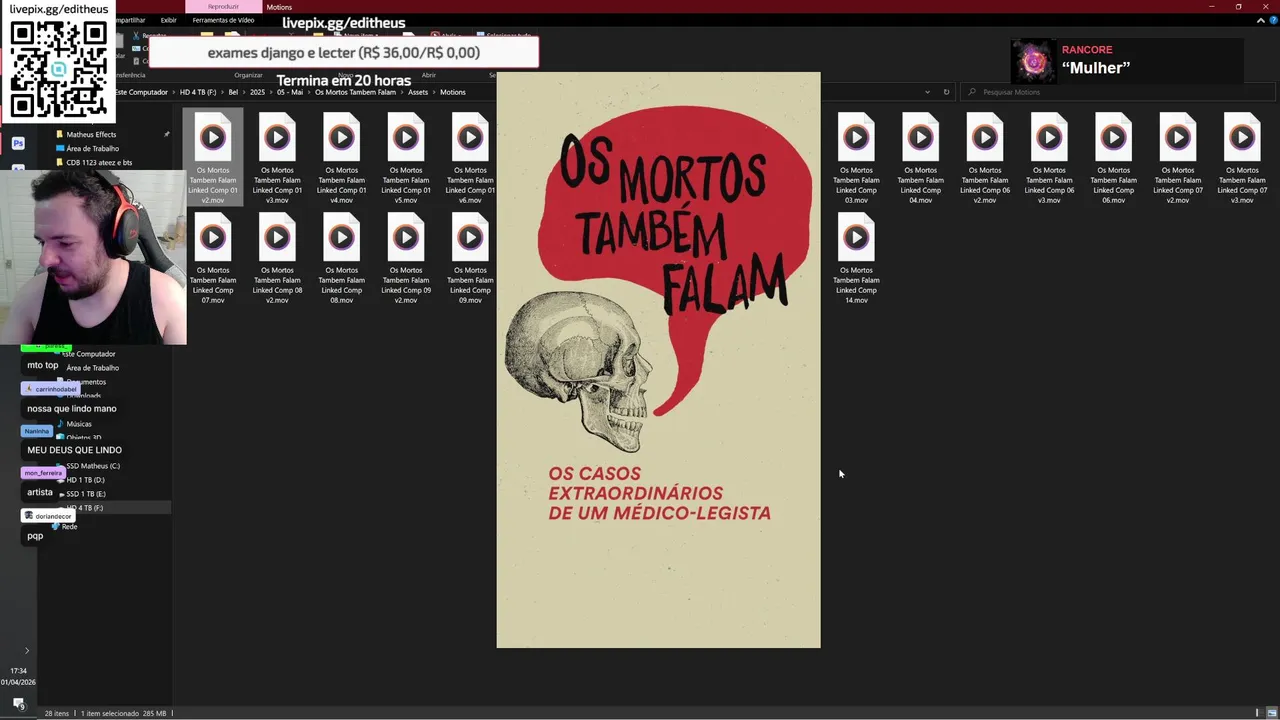
Task: Select file Linked Comp 06 v2.mov
Action: pos(984,156)
